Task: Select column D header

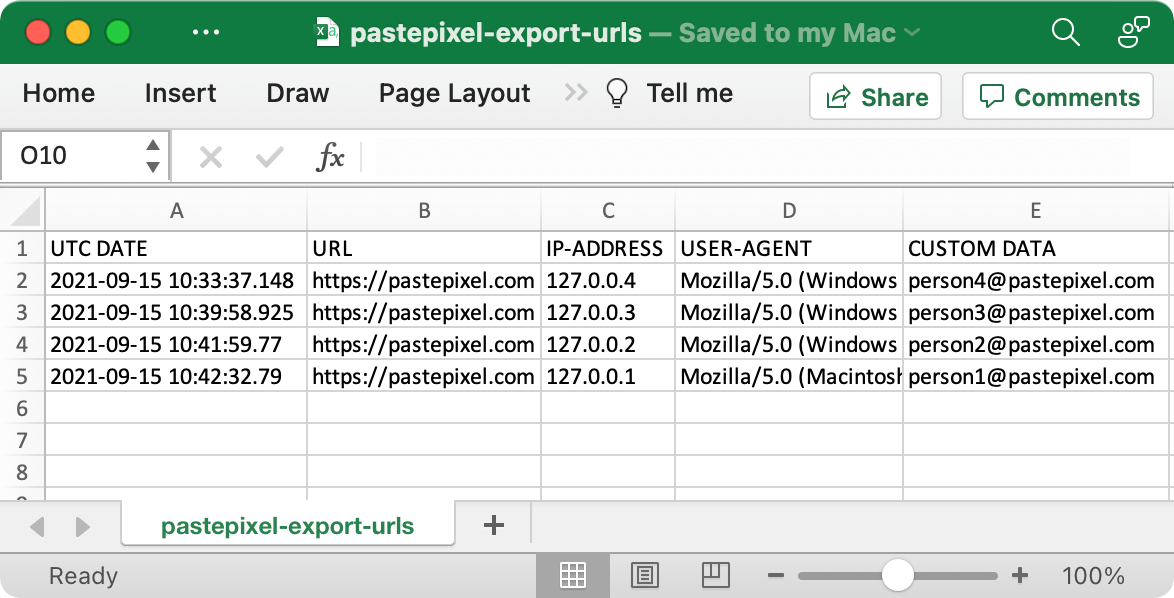Action: pyautogui.click(x=789, y=211)
